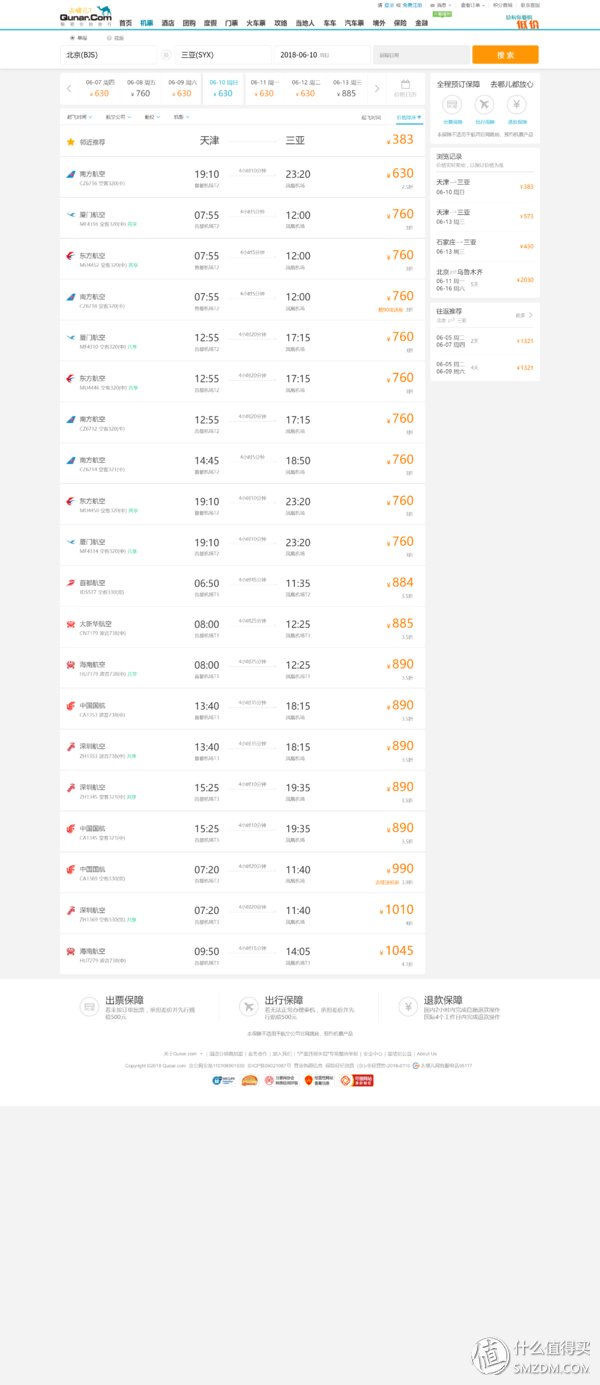Click the airplane guarantee icon in sidebar
Viewport: 600px width, 1385px height.
[484, 104]
